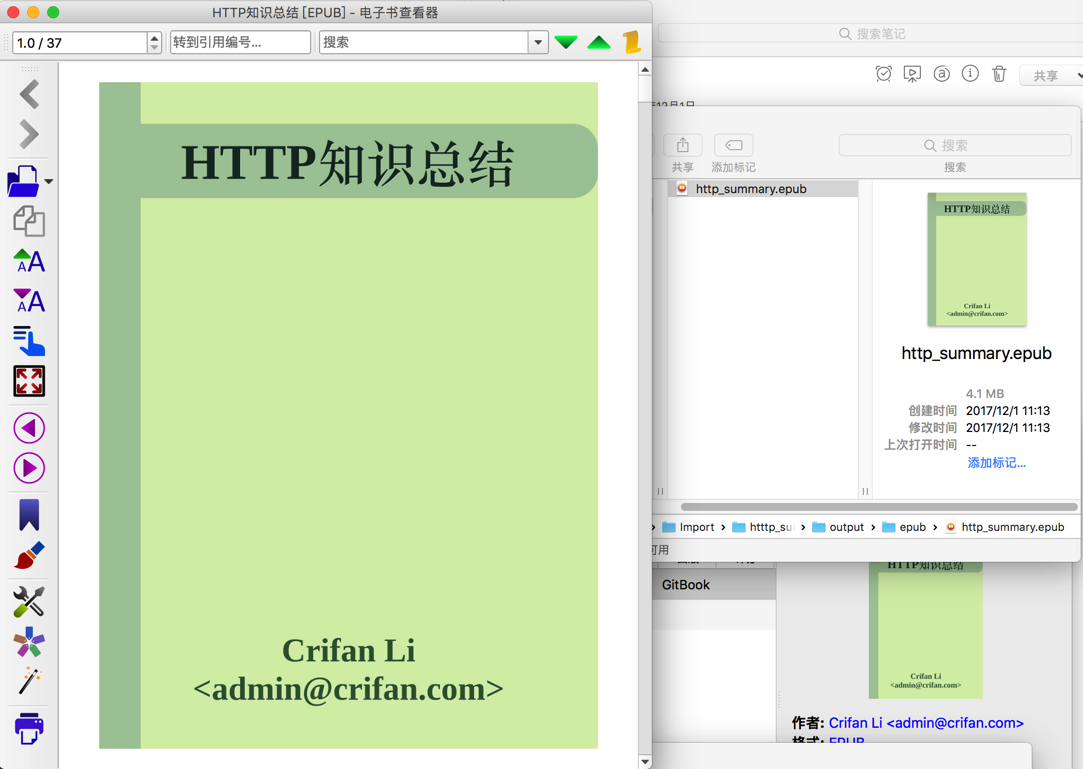Click the add tags button in Finder
The image size is (1083, 769).
[x=734, y=145]
